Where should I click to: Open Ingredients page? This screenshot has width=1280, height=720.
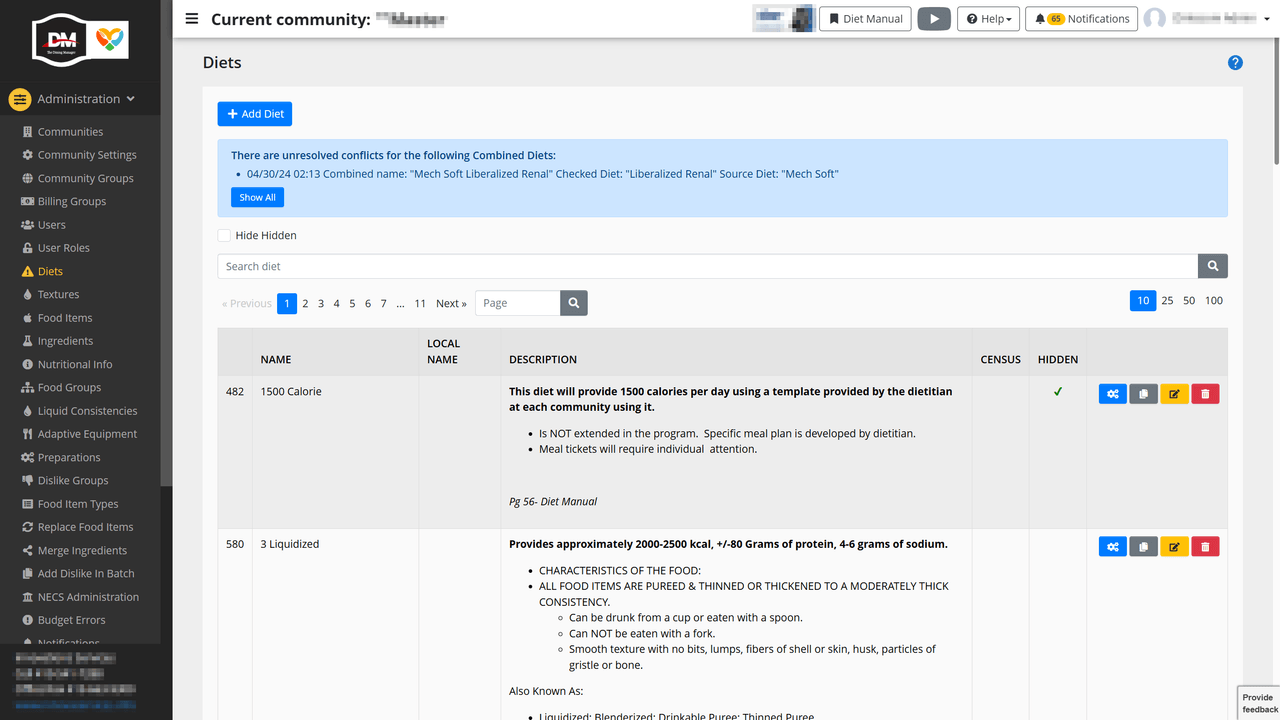65,341
